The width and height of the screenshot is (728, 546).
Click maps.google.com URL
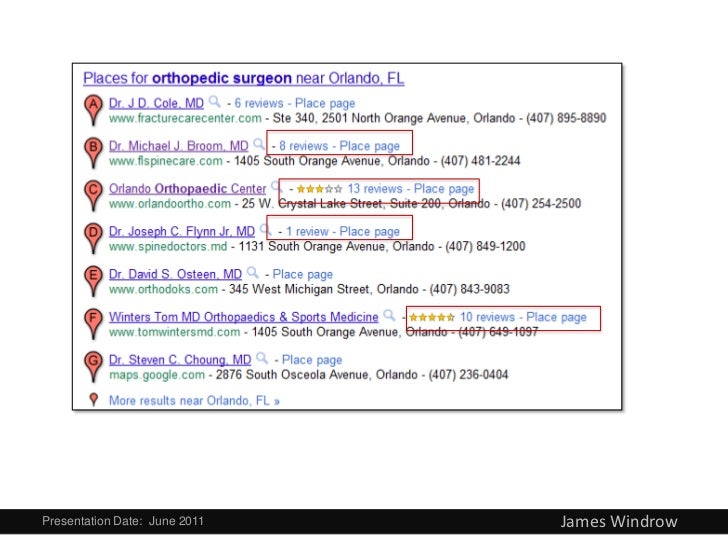click(157, 374)
